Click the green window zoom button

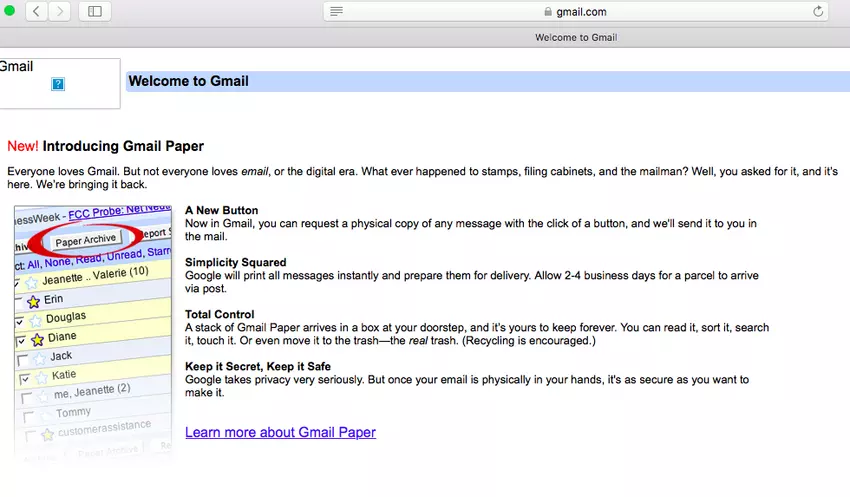9,10
